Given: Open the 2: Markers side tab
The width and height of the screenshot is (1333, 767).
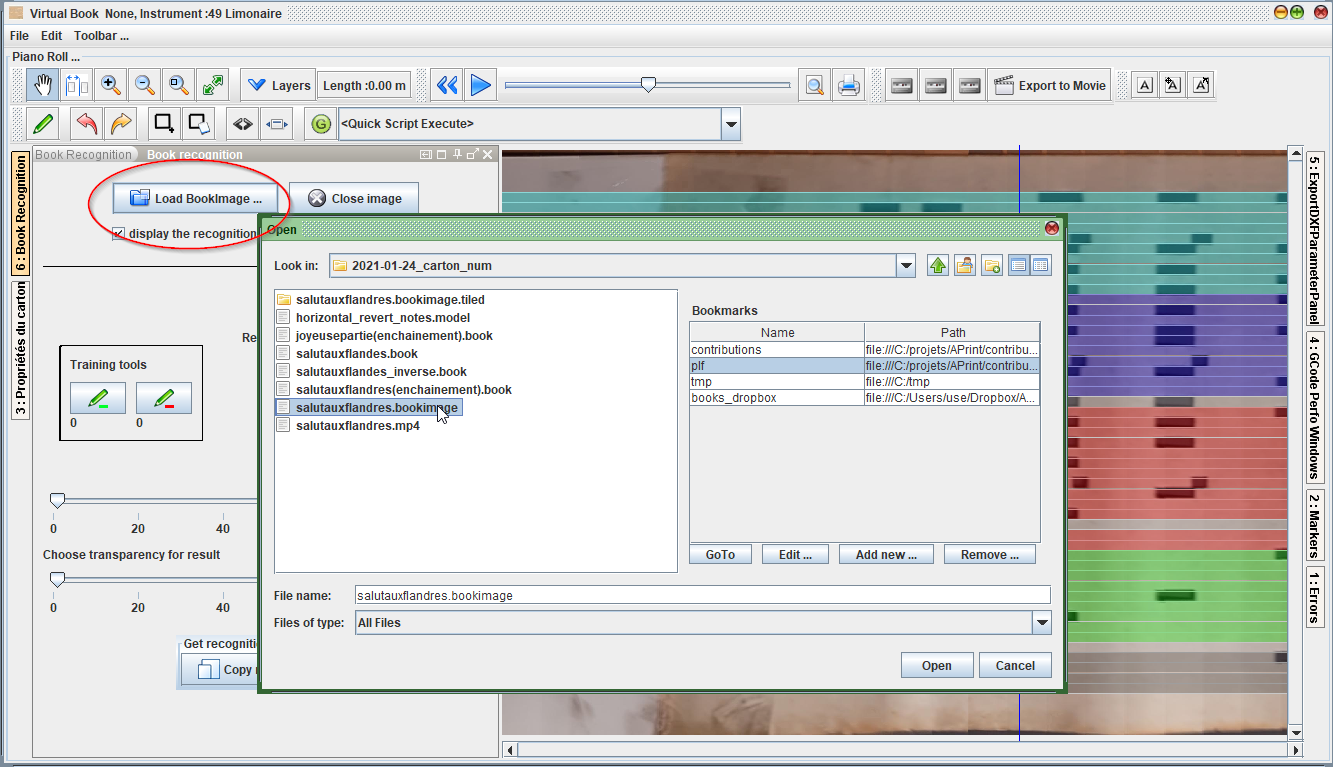Looking at the screenshot, I should pyautogui.click(x=1315, y=525).
